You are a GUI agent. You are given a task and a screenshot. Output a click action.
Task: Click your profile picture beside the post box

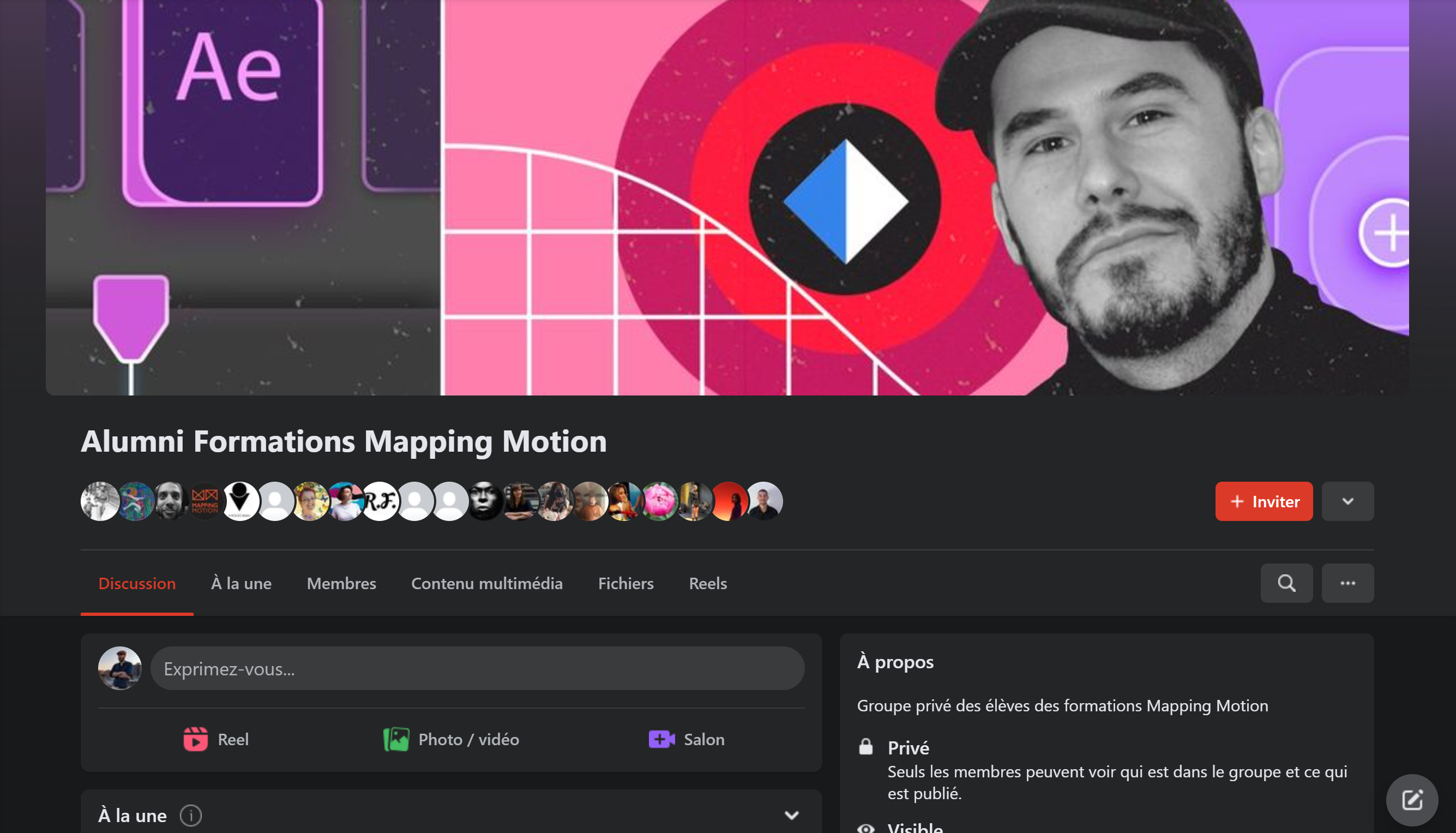119,668
